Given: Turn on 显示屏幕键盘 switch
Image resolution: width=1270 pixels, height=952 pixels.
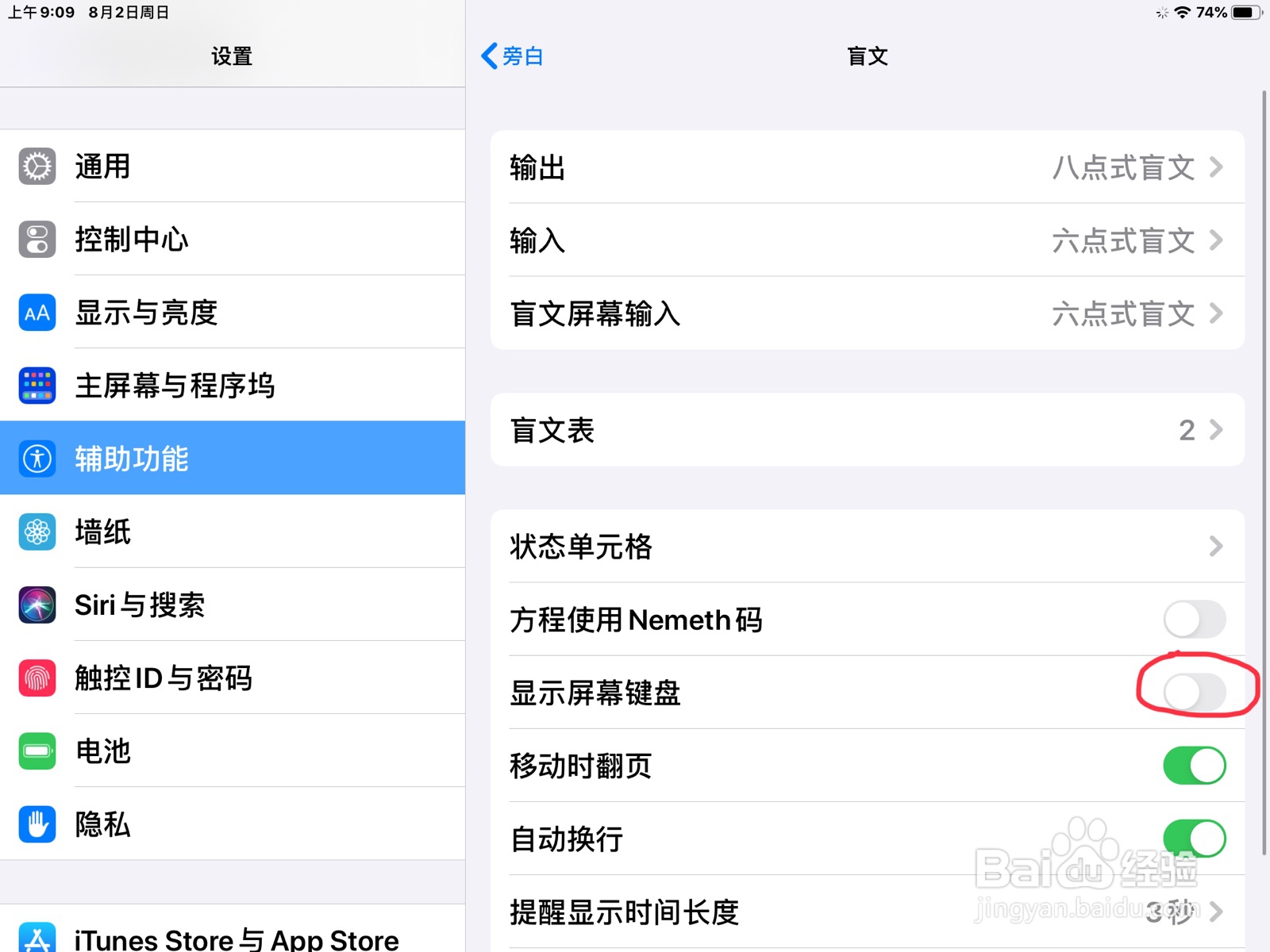Looking at the screenshot, I should 1195,693.
